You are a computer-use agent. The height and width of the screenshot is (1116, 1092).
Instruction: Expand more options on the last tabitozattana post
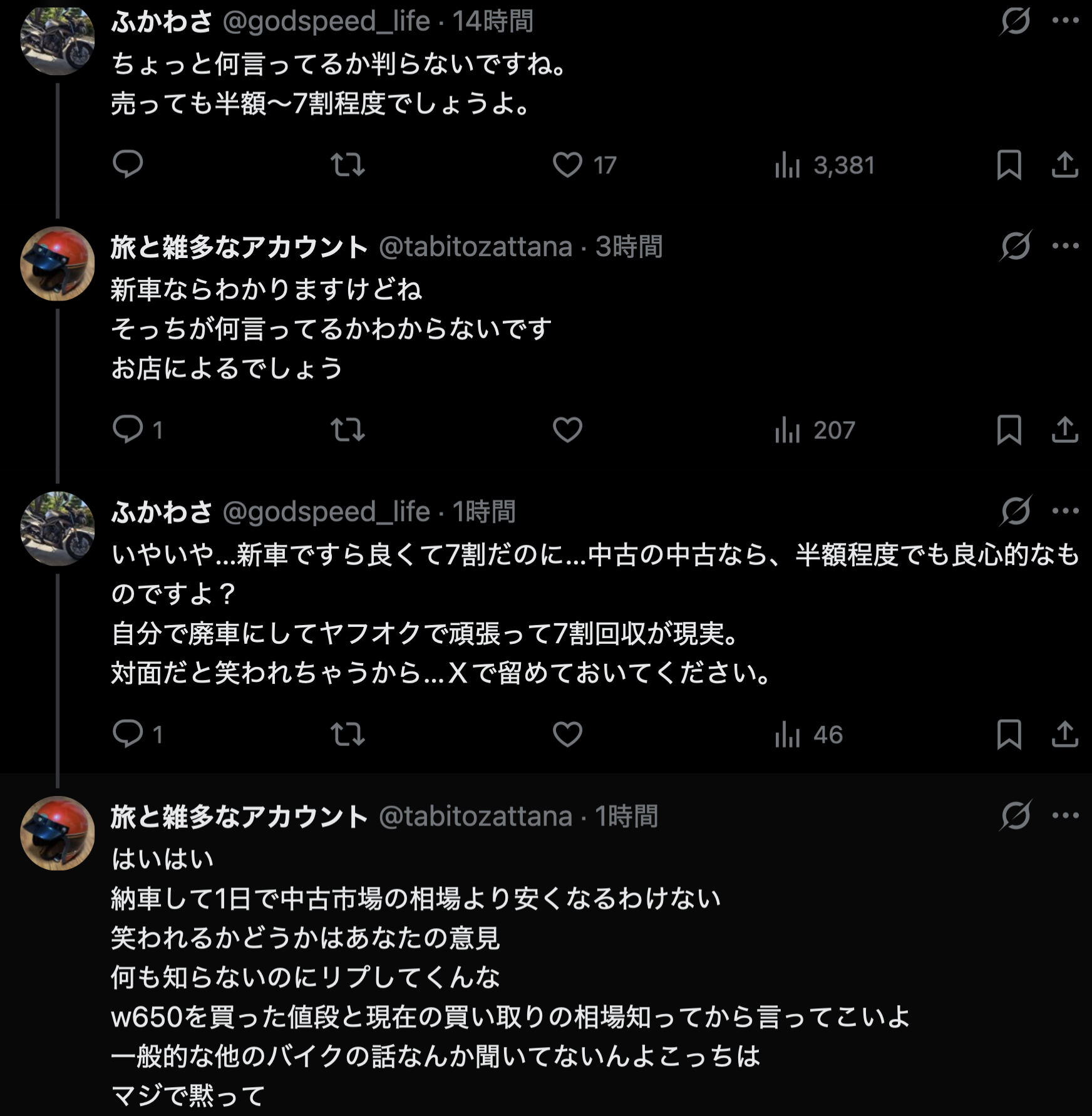(1065, 815)
